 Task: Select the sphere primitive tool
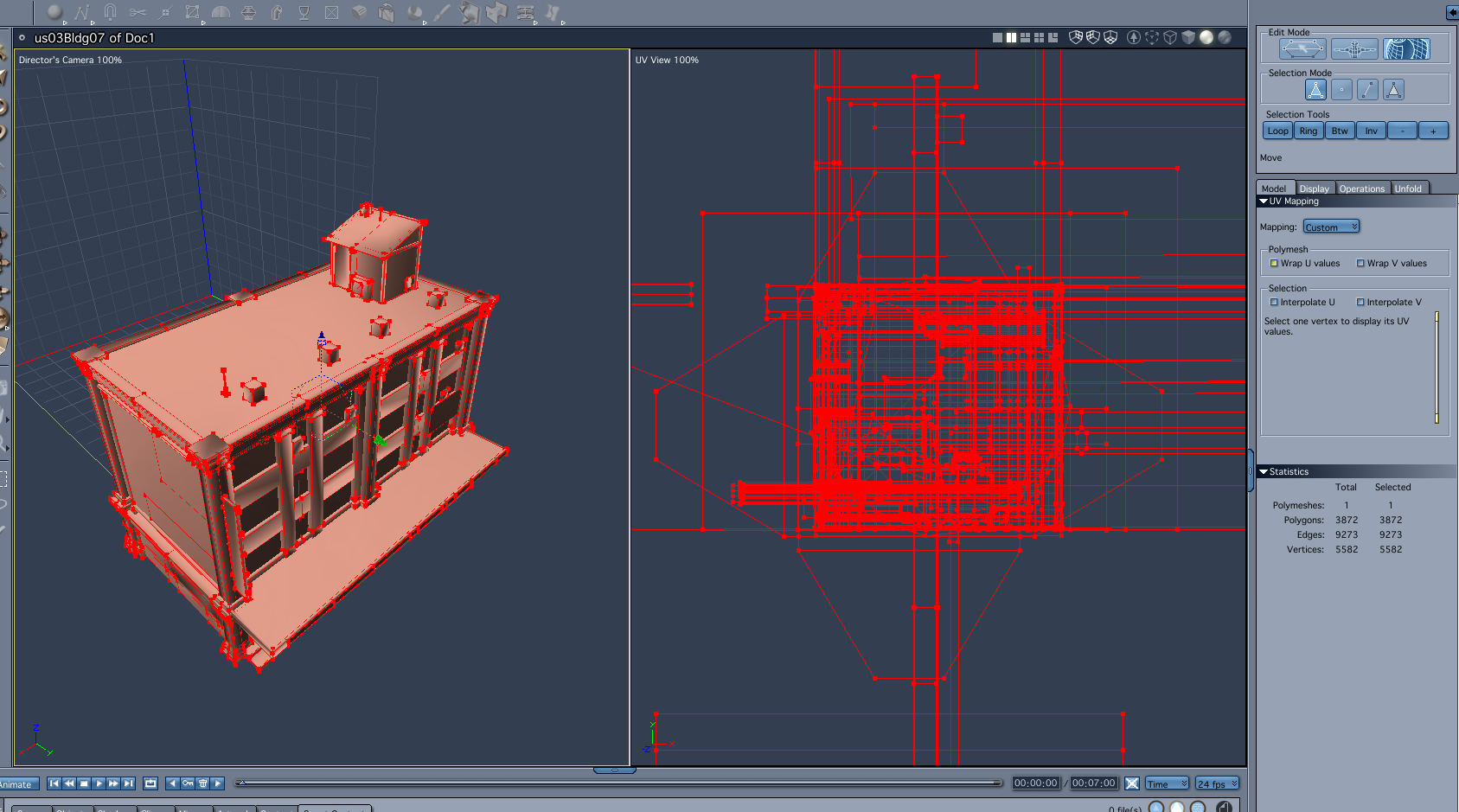(x=54, y=12)
